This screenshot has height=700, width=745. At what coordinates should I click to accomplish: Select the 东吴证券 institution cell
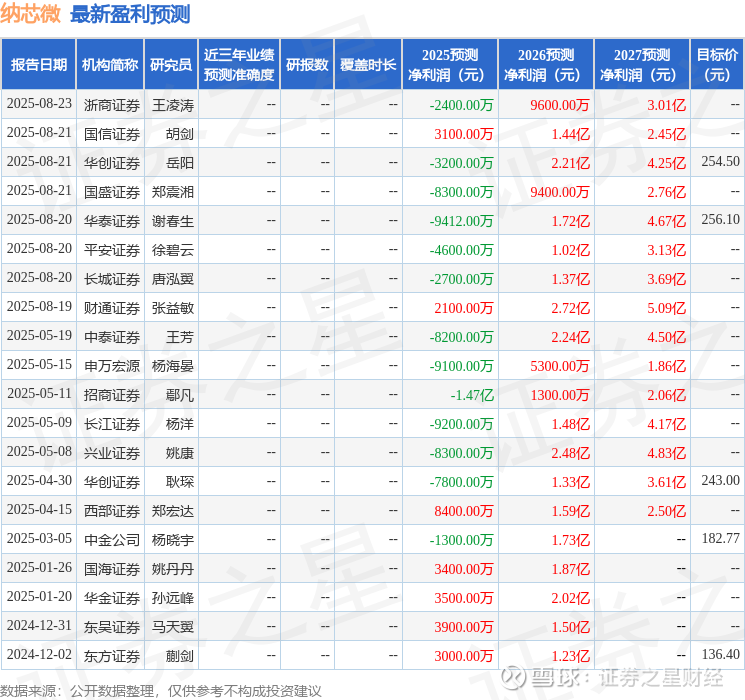[x=112, y=627]
